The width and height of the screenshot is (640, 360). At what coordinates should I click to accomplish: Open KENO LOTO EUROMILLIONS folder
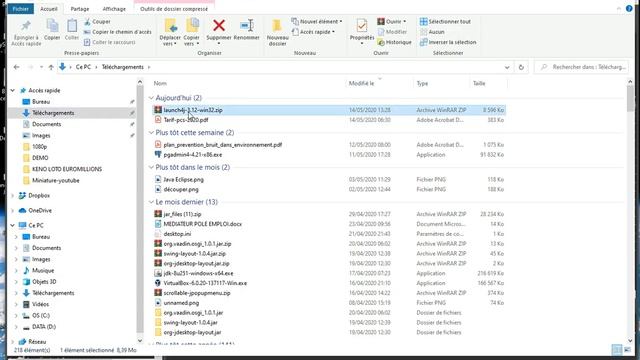pos(67,169)
